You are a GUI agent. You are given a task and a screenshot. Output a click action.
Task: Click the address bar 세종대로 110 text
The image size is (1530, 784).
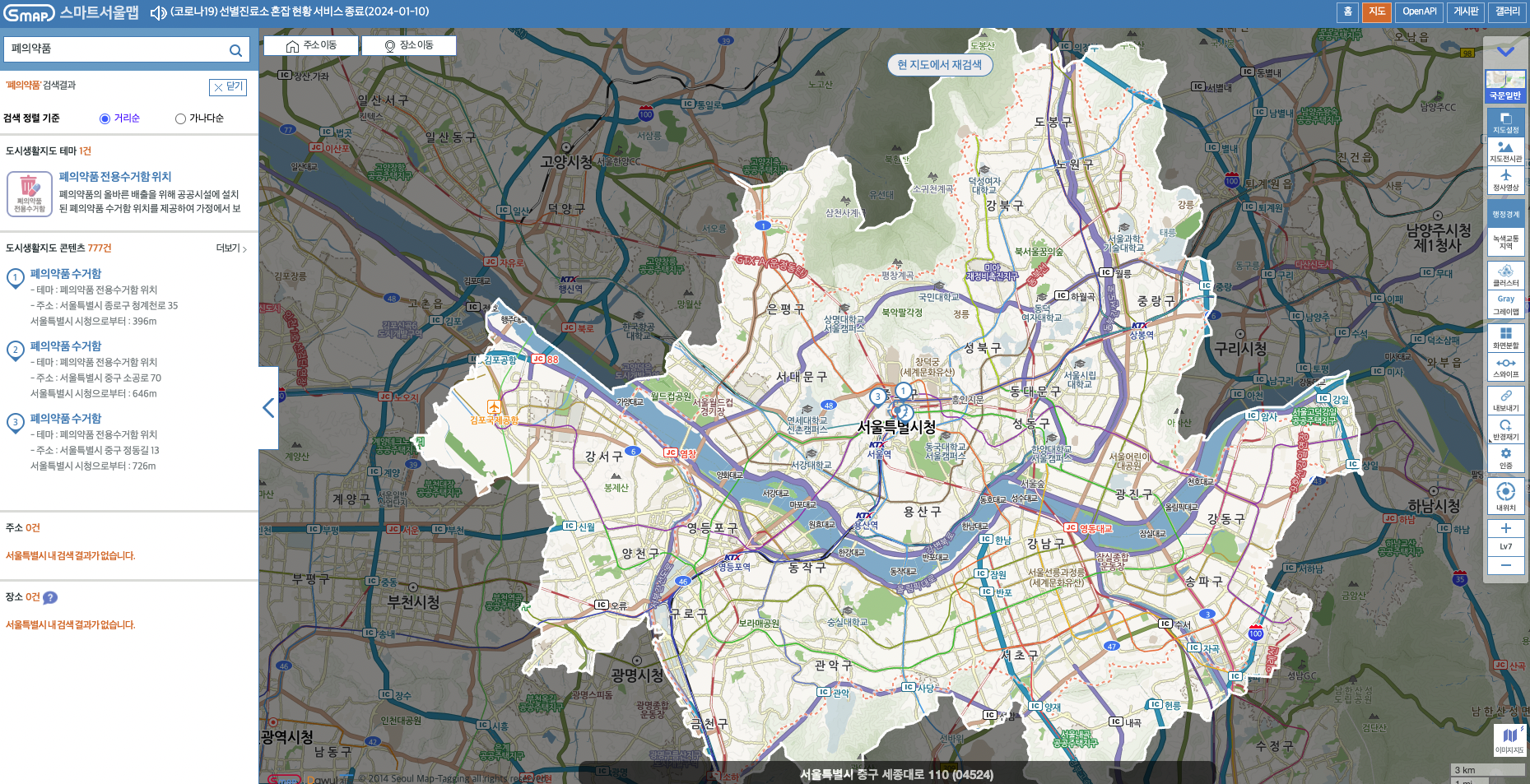896,775
